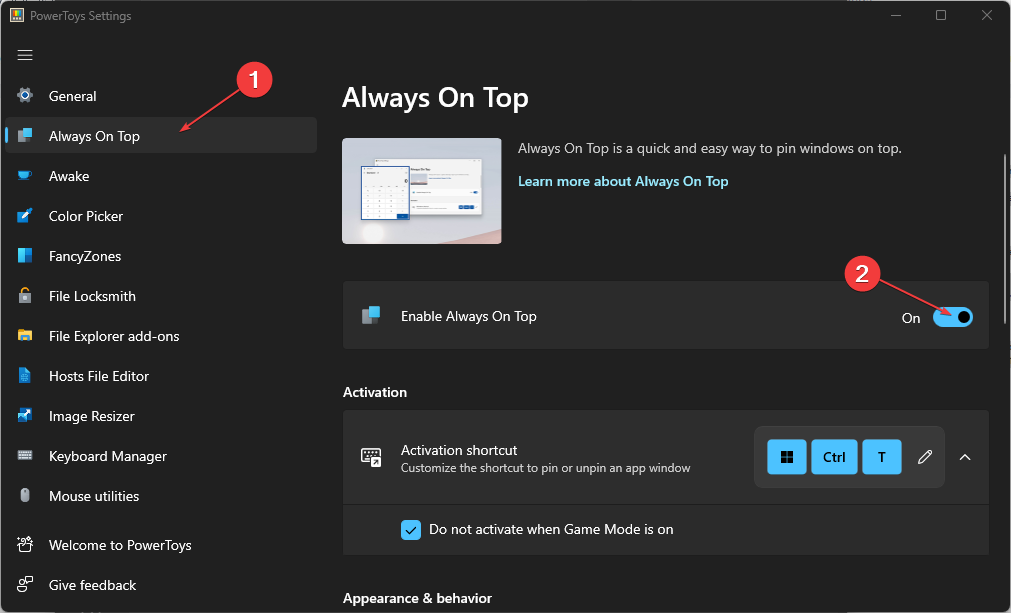
Task: Click the Windows key shortcut button
Action: (x=787, y=457)
